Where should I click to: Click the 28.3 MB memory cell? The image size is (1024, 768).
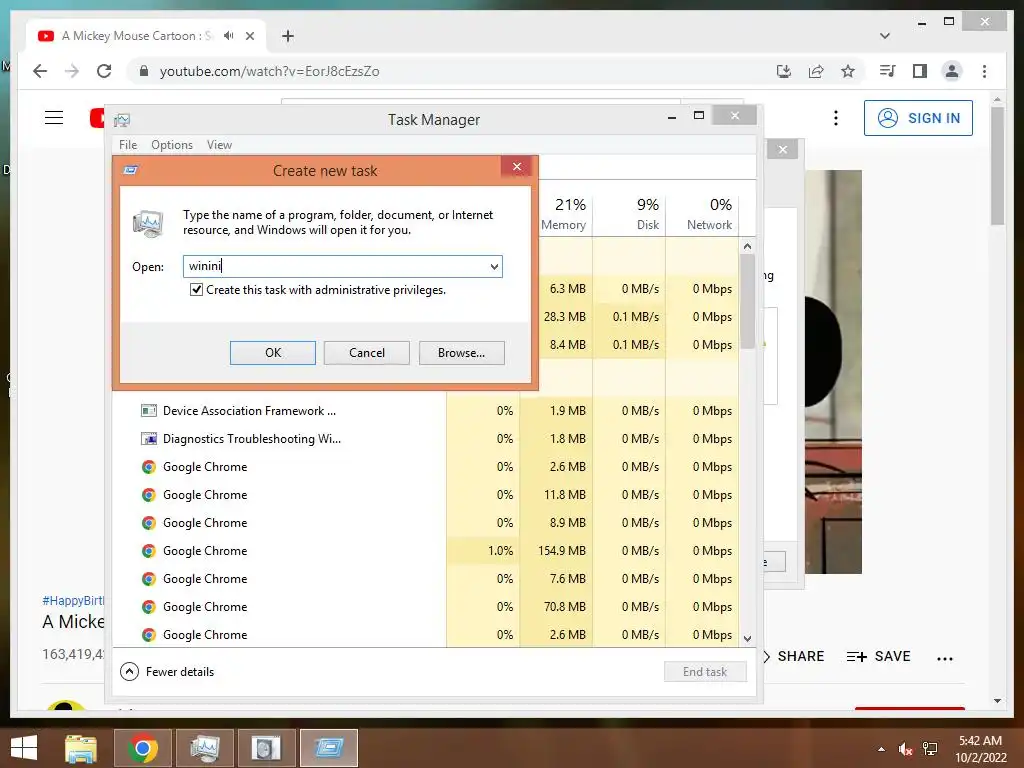(564, 317)
